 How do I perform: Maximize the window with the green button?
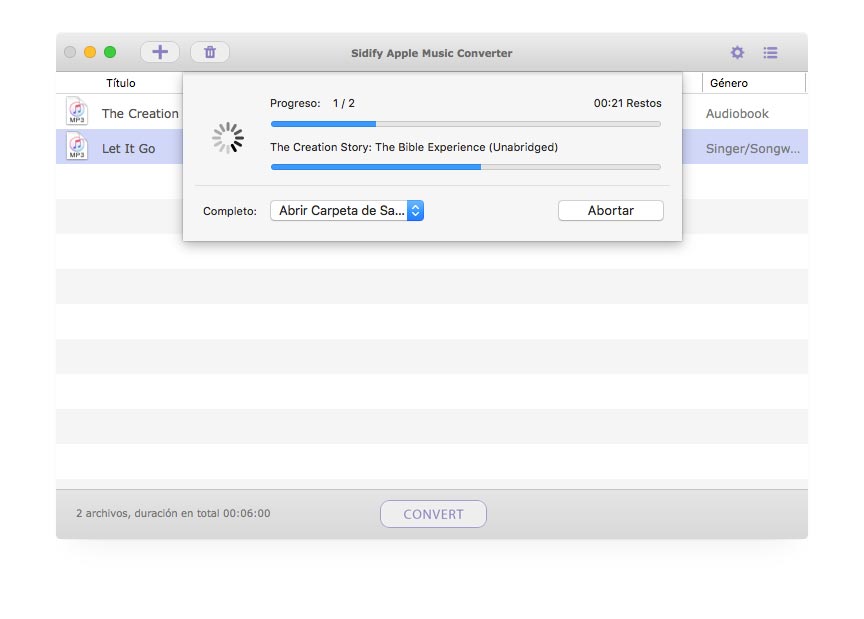pyautogui.click(x=110, y=52)
